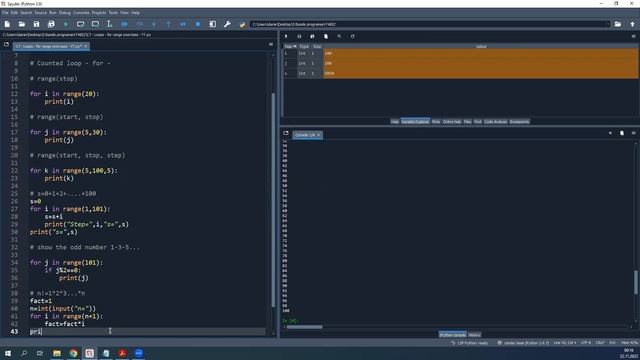Viewport: 640px width, 360px height.
Task: Select value cell of variable s
Action: point(481,73)
